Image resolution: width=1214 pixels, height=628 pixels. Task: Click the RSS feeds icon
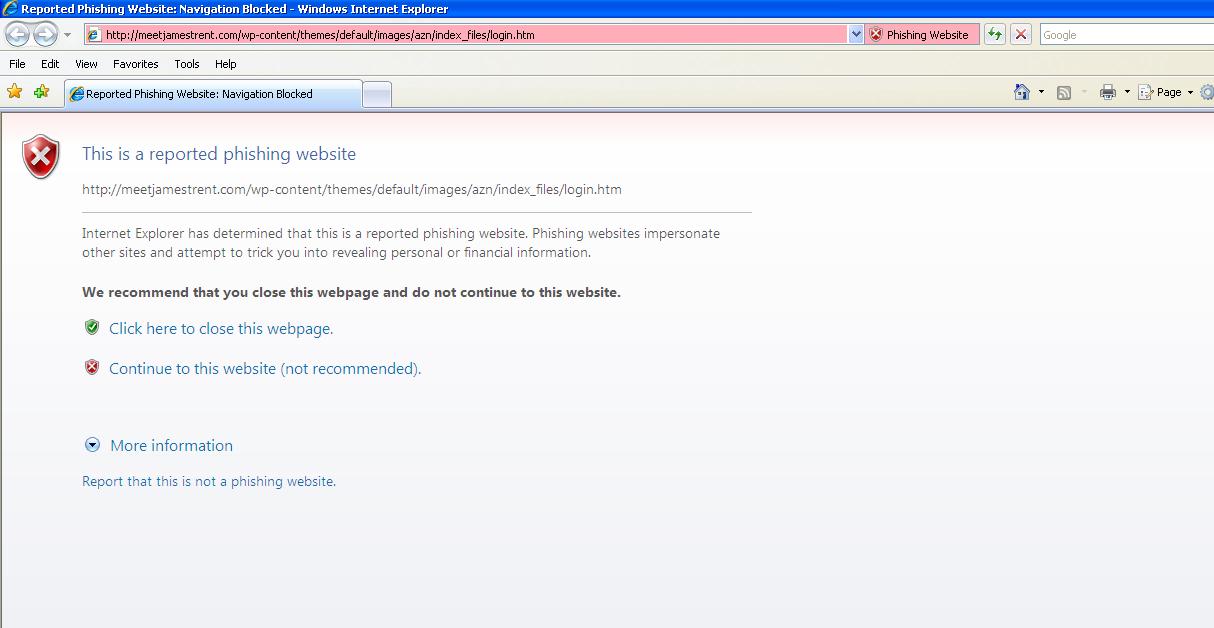[x=1064, y=92]
